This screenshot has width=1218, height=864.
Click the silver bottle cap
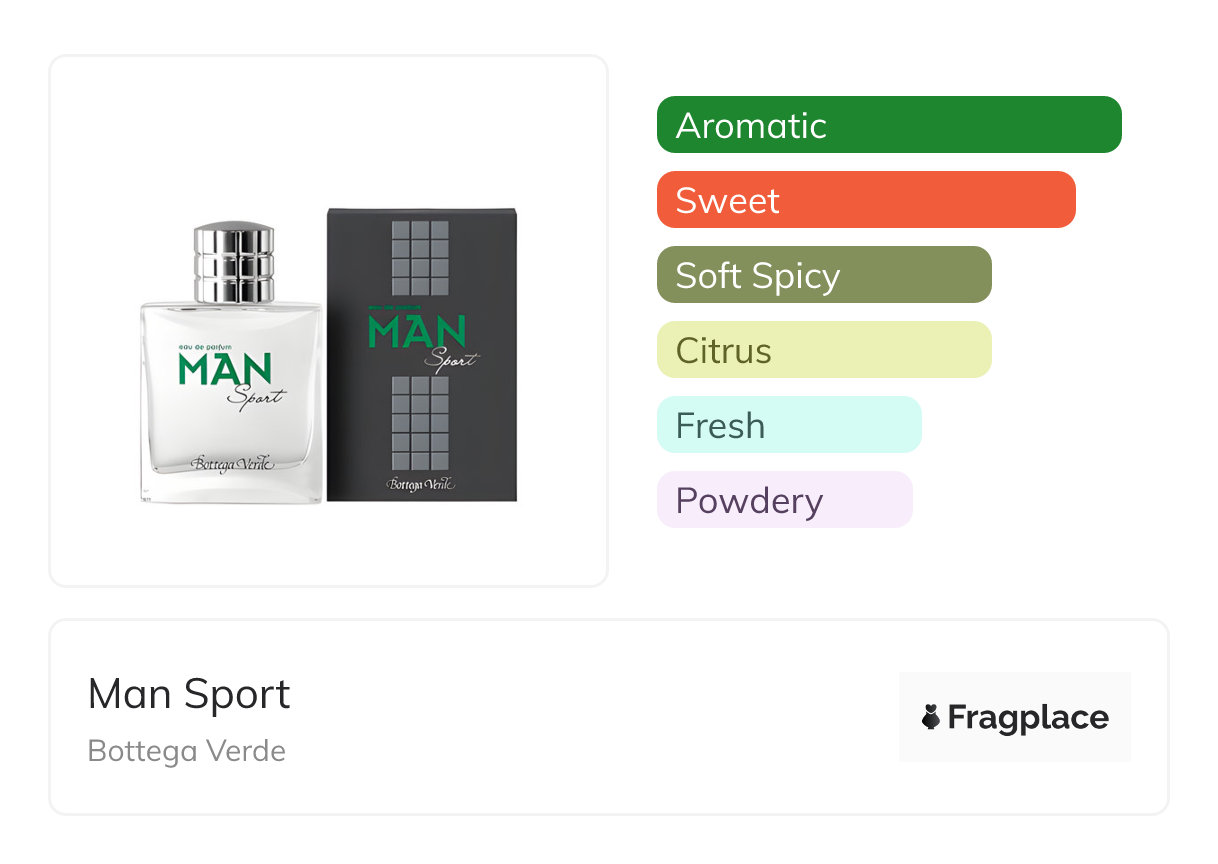click(233, 263)
